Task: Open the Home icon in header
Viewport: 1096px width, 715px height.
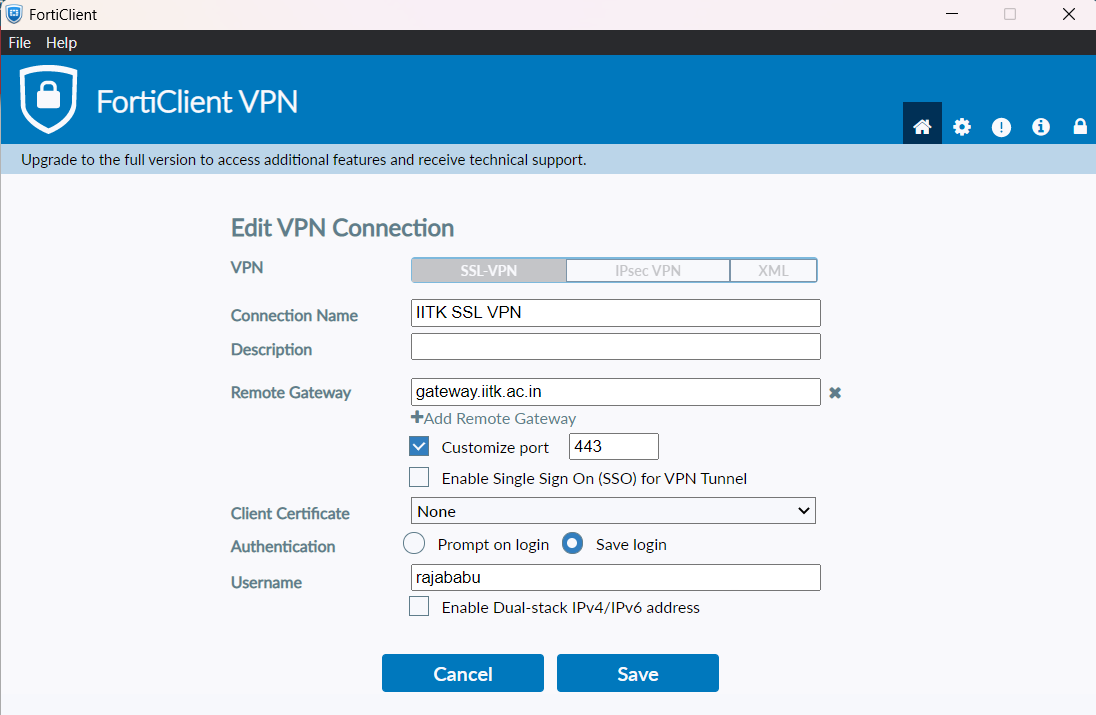Action: point(922,126)
